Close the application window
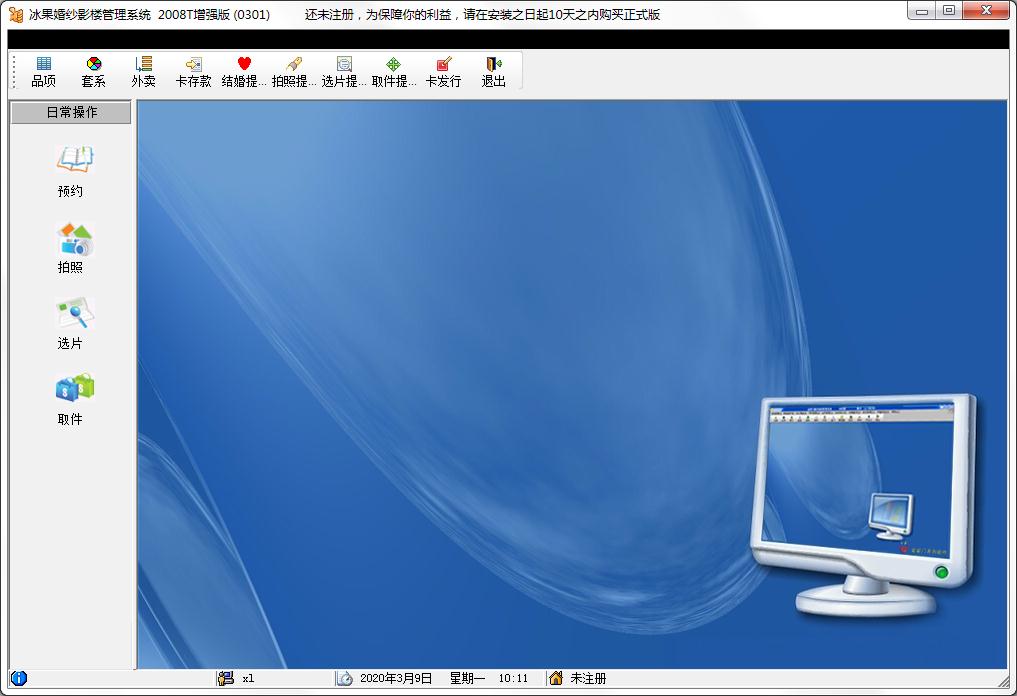1017x696 pixels. point(987,11)
